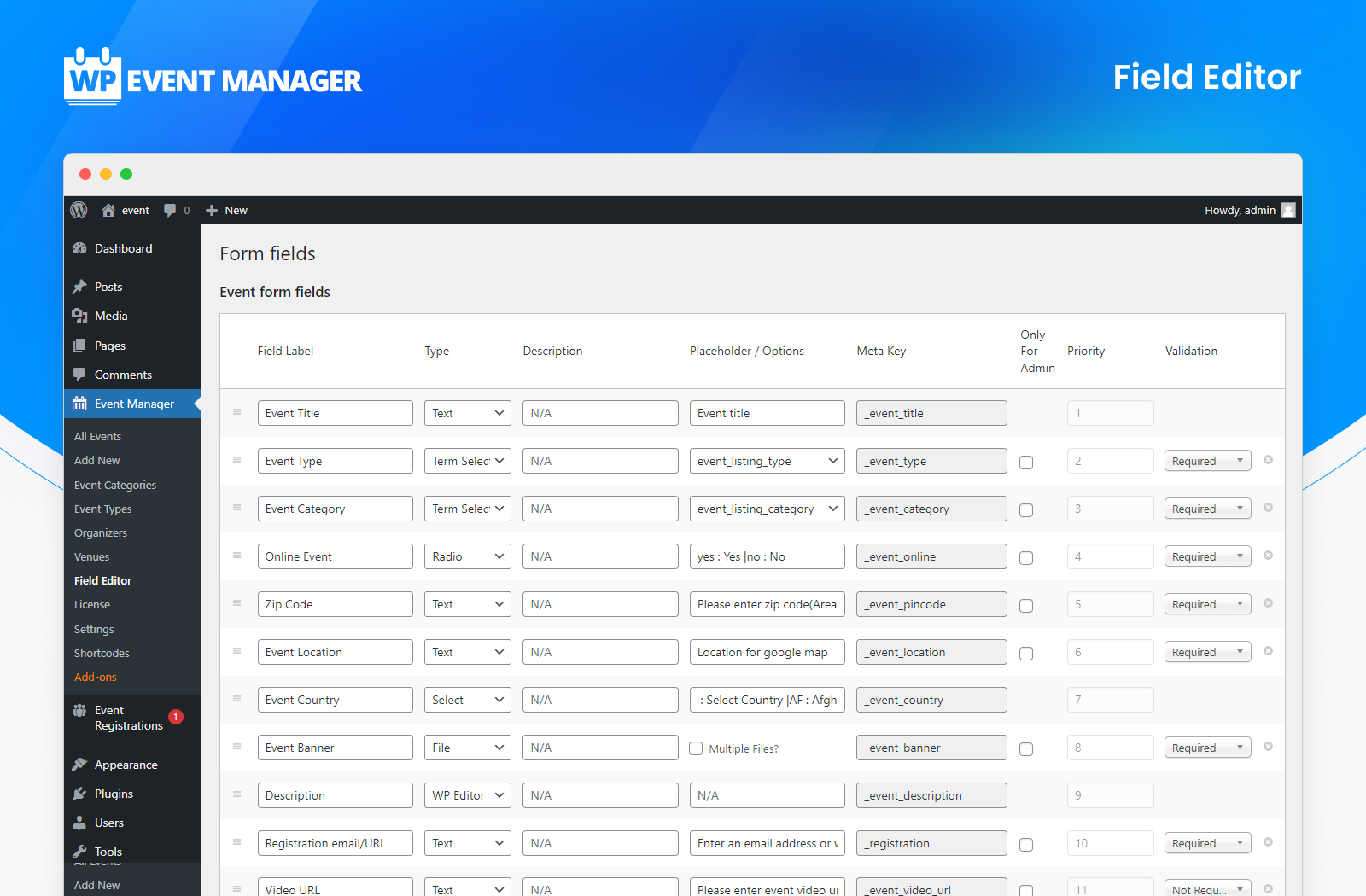Open the Required validation dropdown for Online Event
The image size is (1366, 896).
(1208, 556)
